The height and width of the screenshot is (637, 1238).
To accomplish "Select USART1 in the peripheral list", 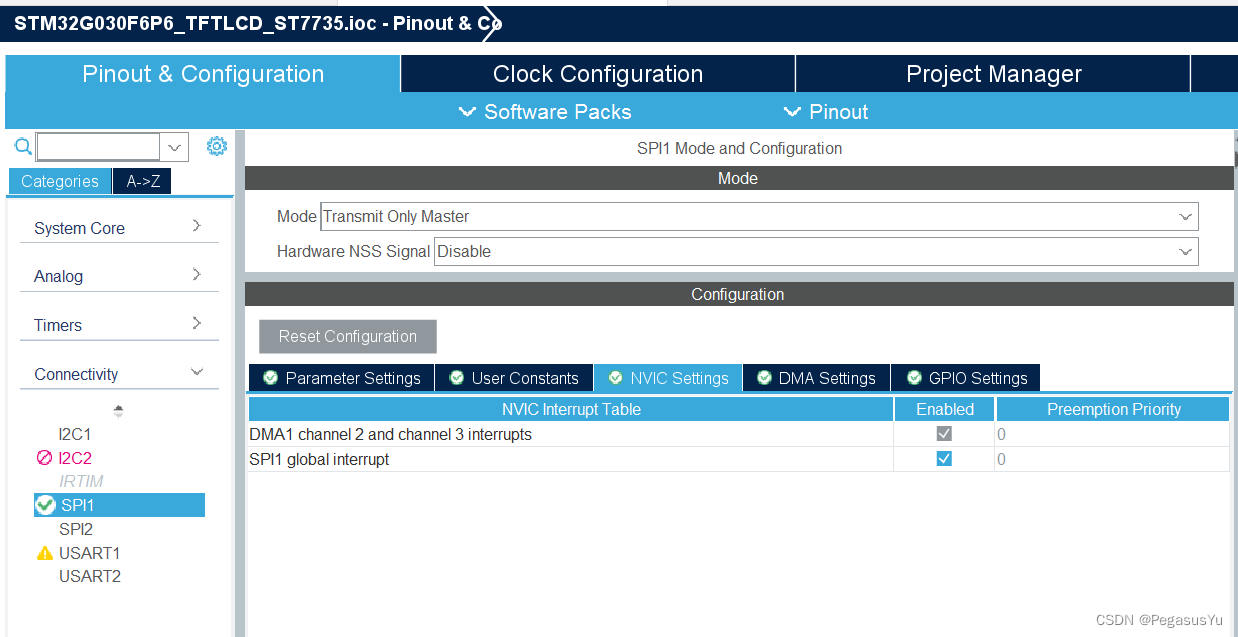I will click(89, 553).
